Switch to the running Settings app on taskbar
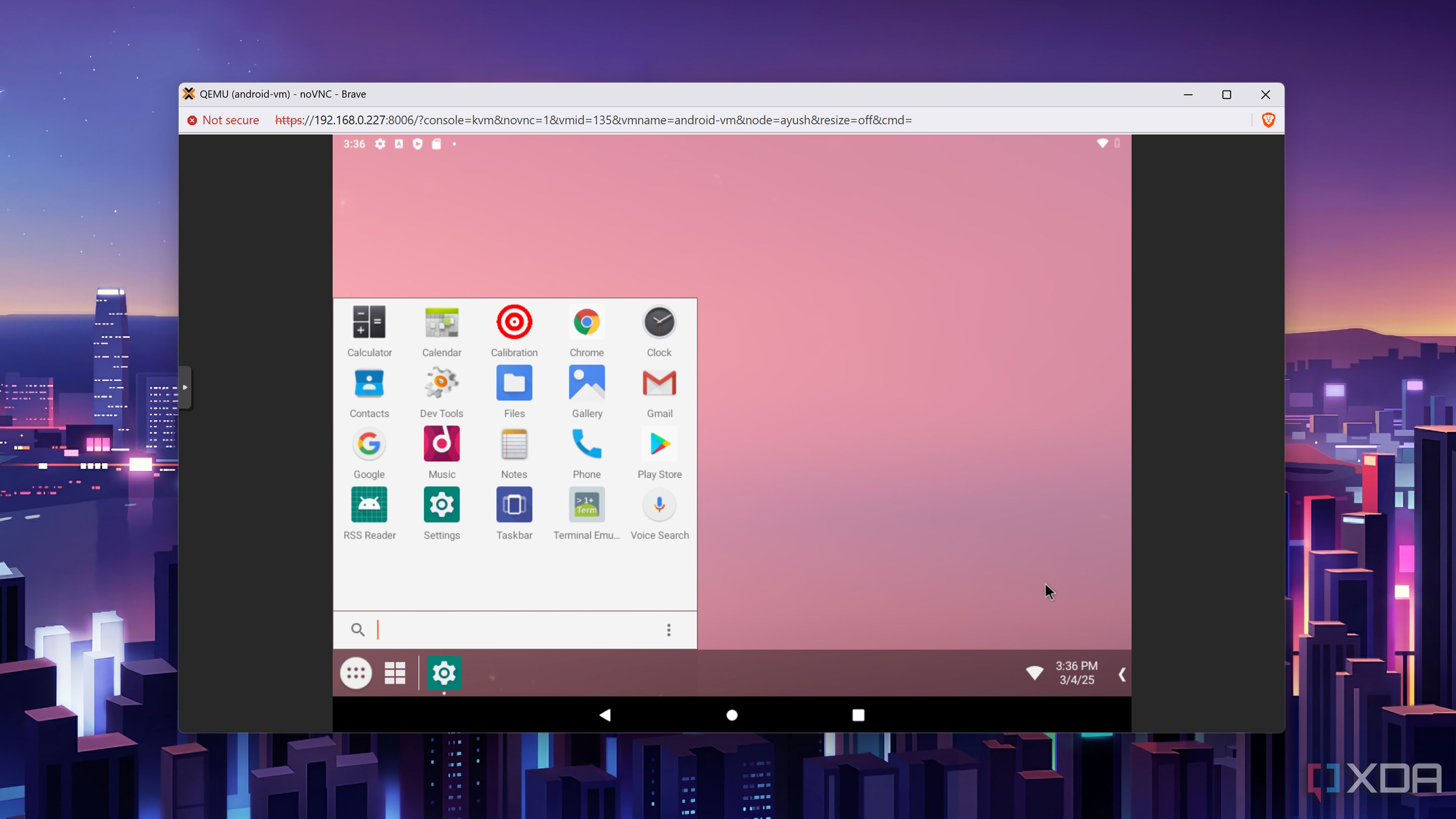The width and height of the screenshot is (1456, 819). [x=444, y=673]
